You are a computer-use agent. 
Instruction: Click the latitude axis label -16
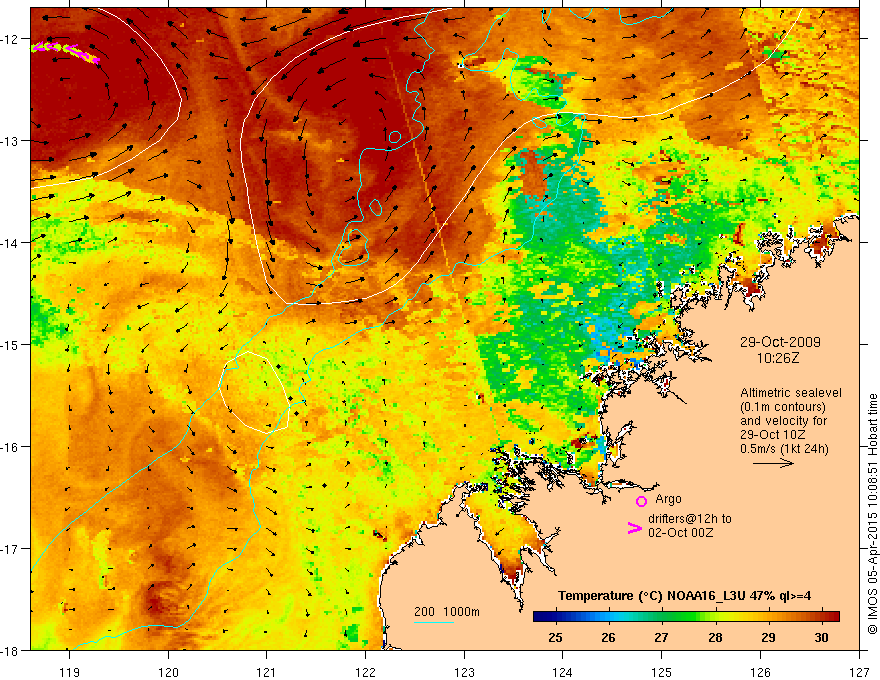9,447
